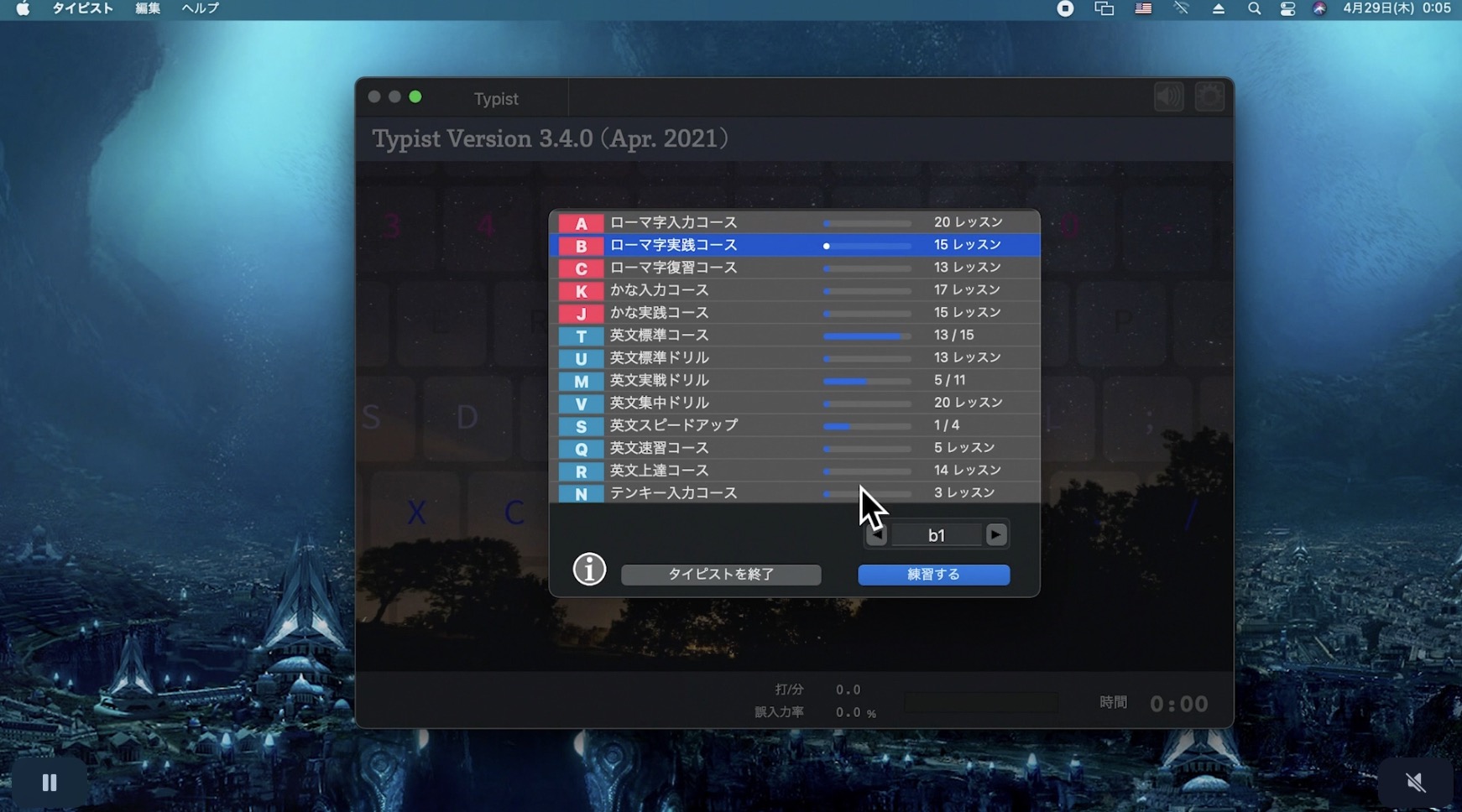
Task: Select the 英文実戦ドリル row text
Action: 659,381
